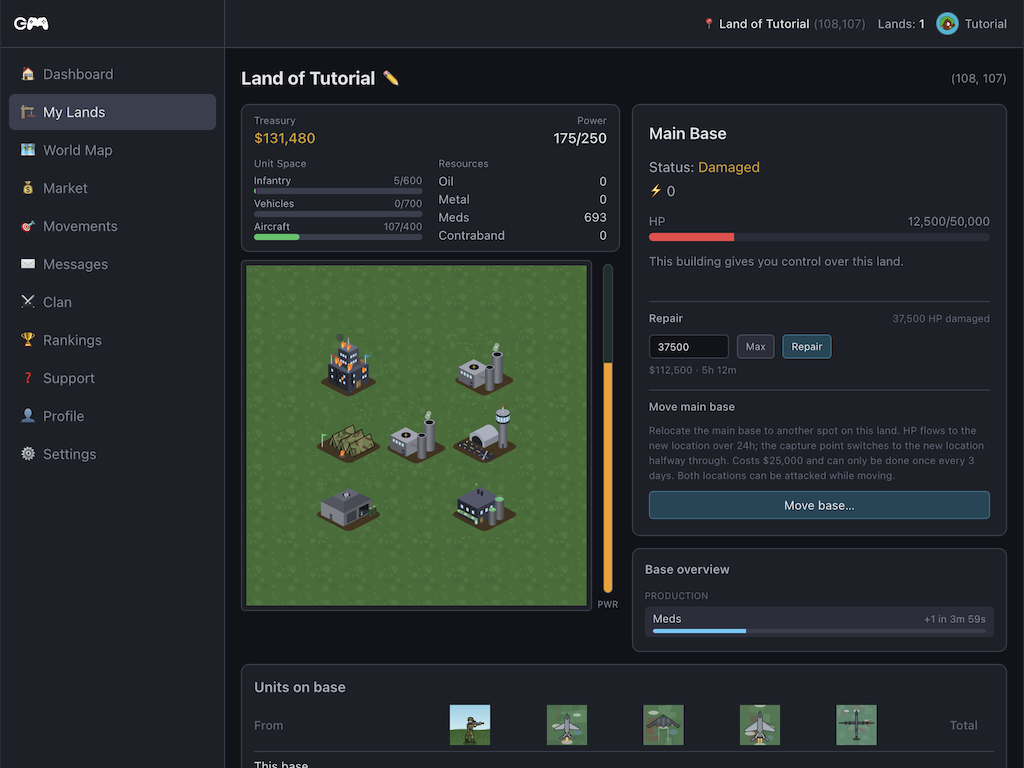Select the burning main base building on the map

(348, 365)
